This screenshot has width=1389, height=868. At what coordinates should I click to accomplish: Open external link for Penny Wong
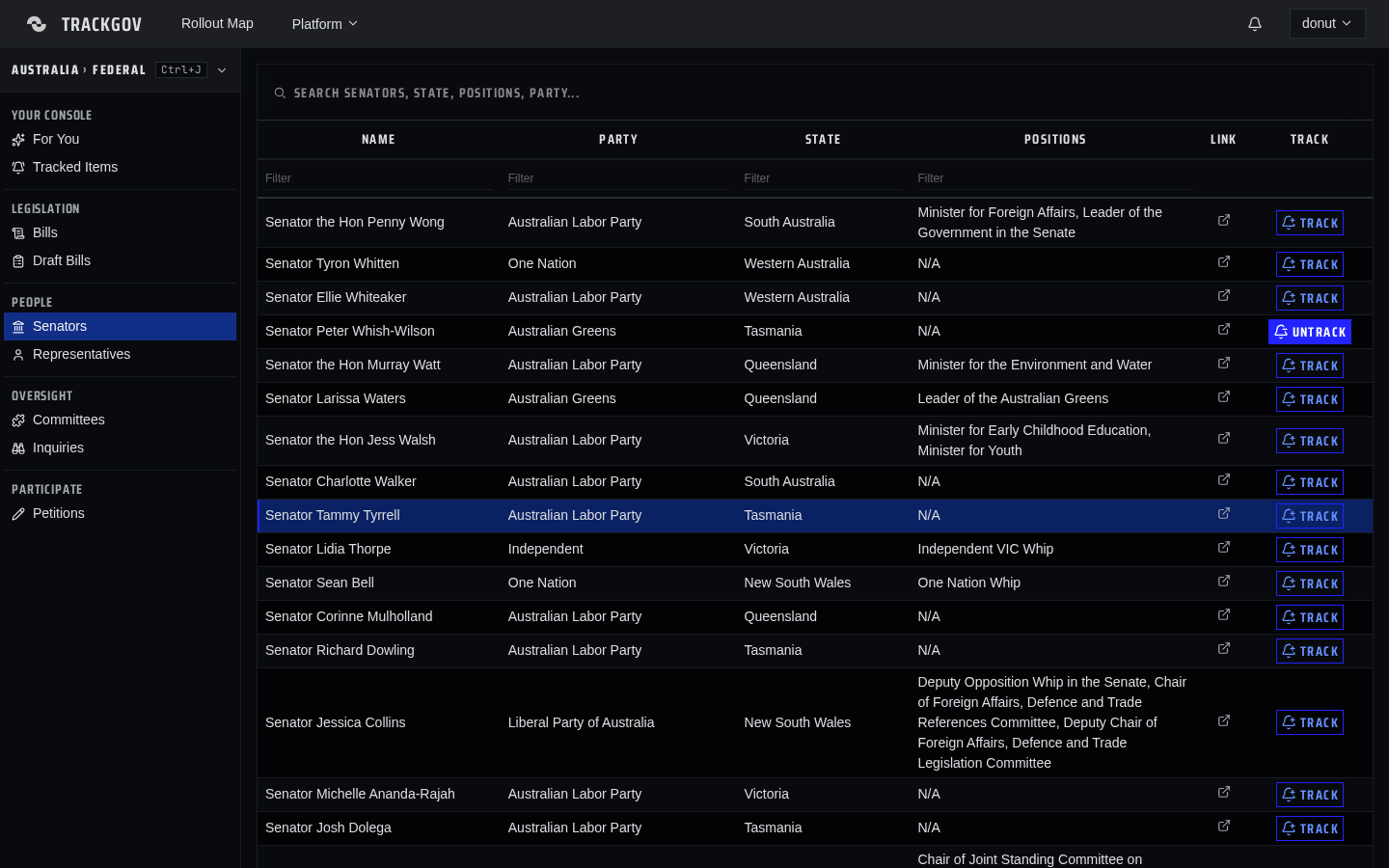[1224, 221]
